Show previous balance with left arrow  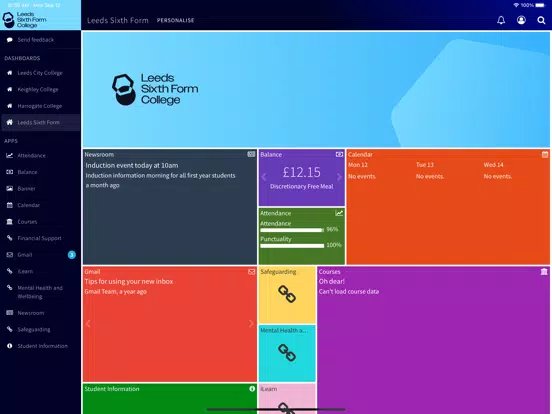coord(264,177)
